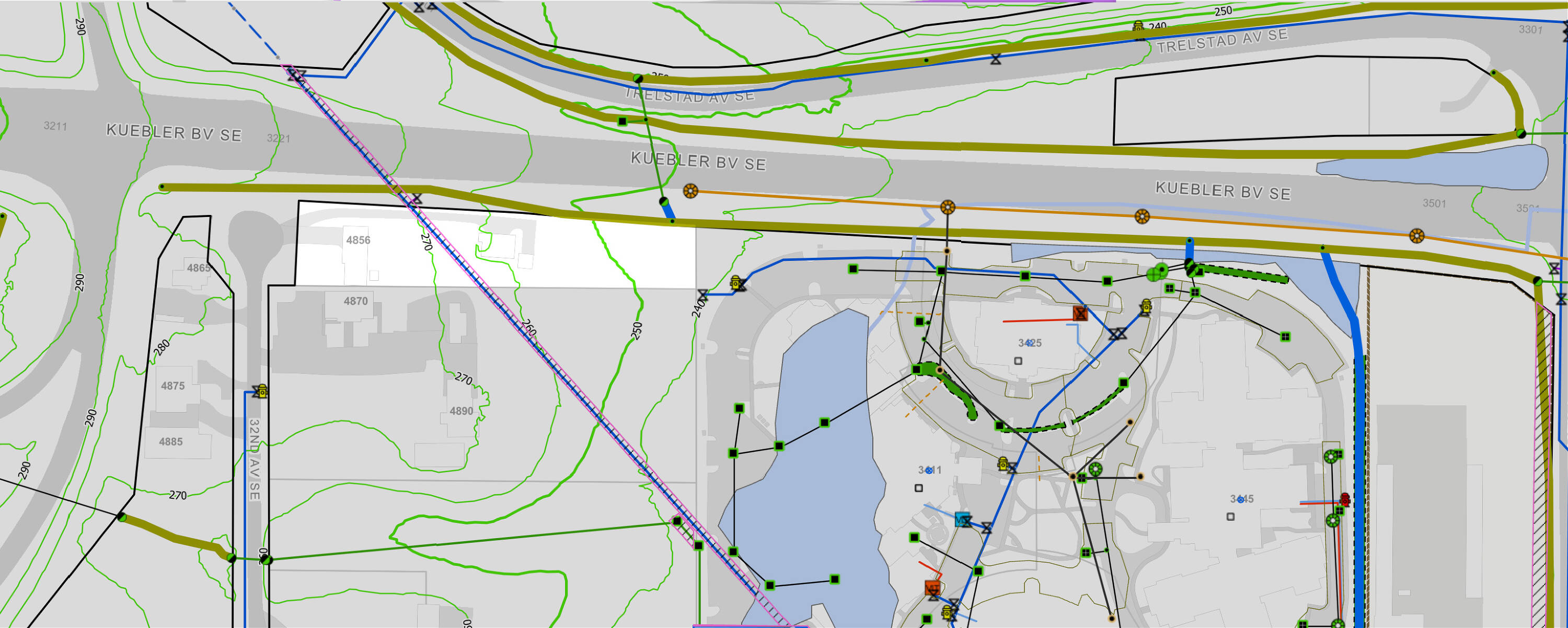Click the red fire hydrant near building 3445
Image resolution: width=1568 pixels, height=628 pixels.
(x=1345, y=499)
